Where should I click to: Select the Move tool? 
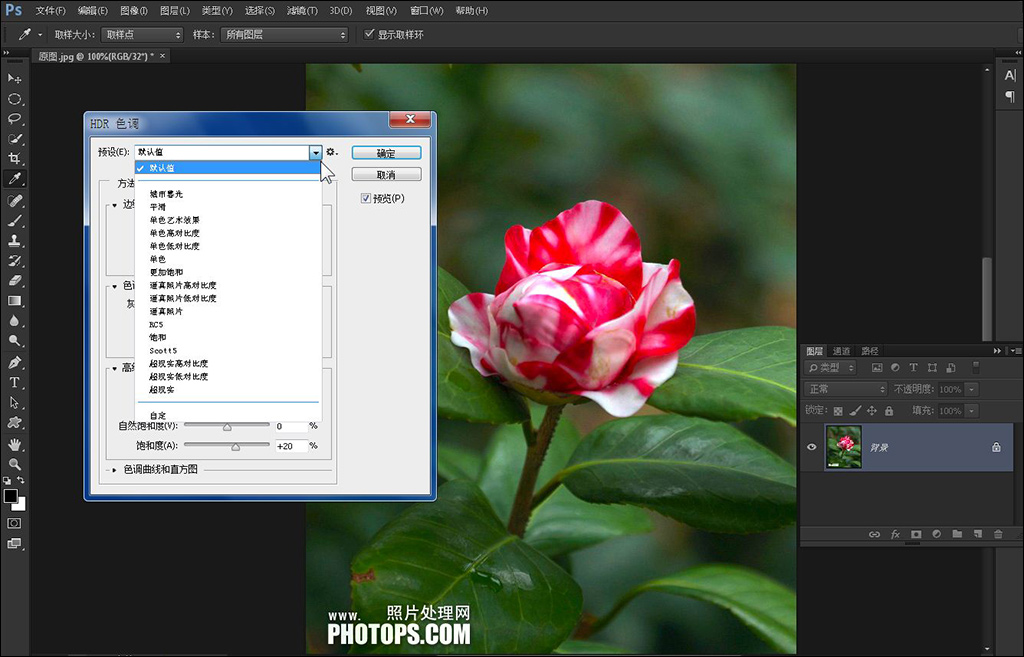pyautogui.click(x=14, y=78)
